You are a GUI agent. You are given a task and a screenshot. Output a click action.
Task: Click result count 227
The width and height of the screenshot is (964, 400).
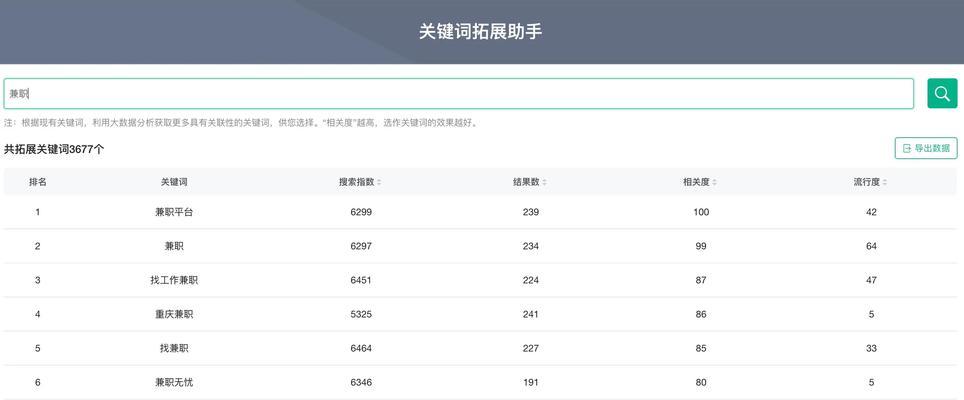[x=531, y=348]
